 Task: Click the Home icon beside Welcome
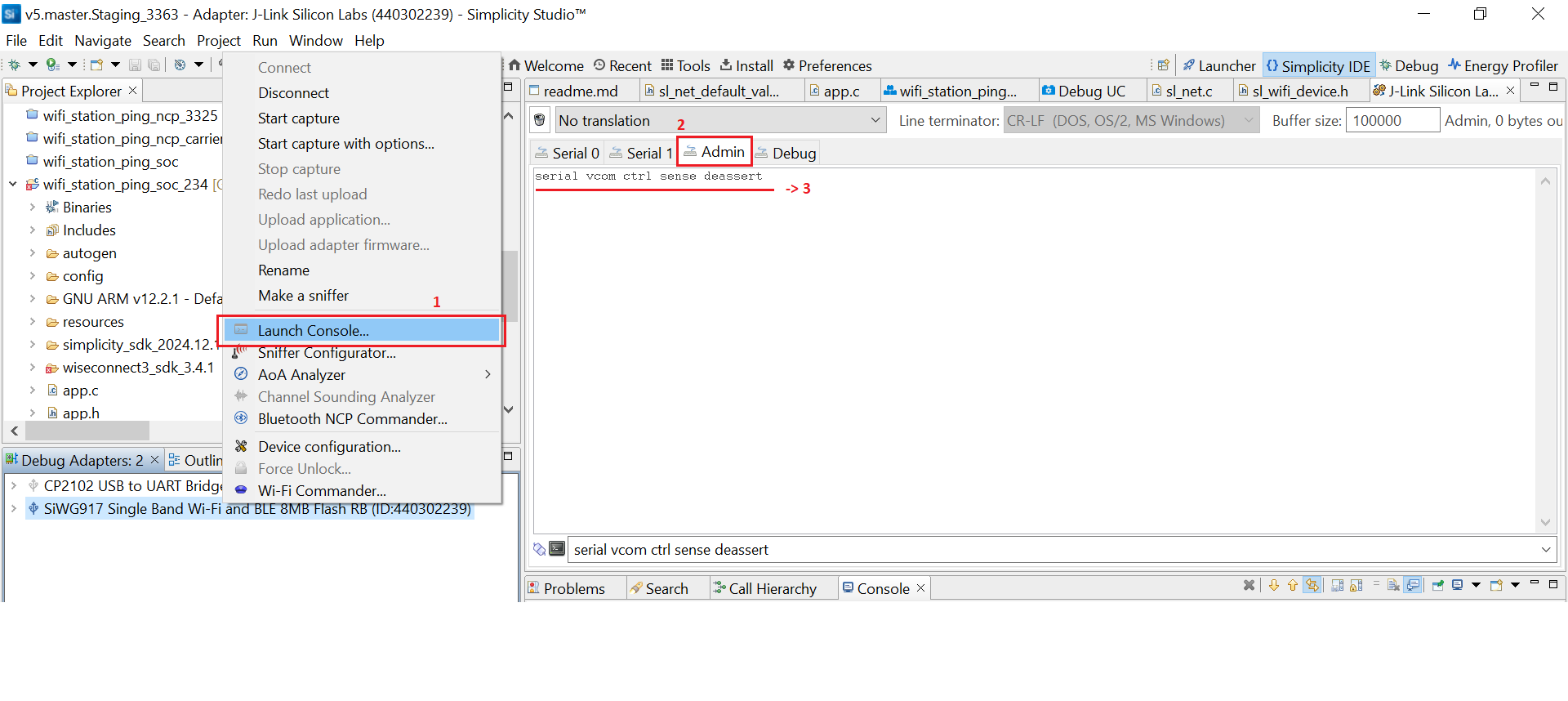coord(514,65)
